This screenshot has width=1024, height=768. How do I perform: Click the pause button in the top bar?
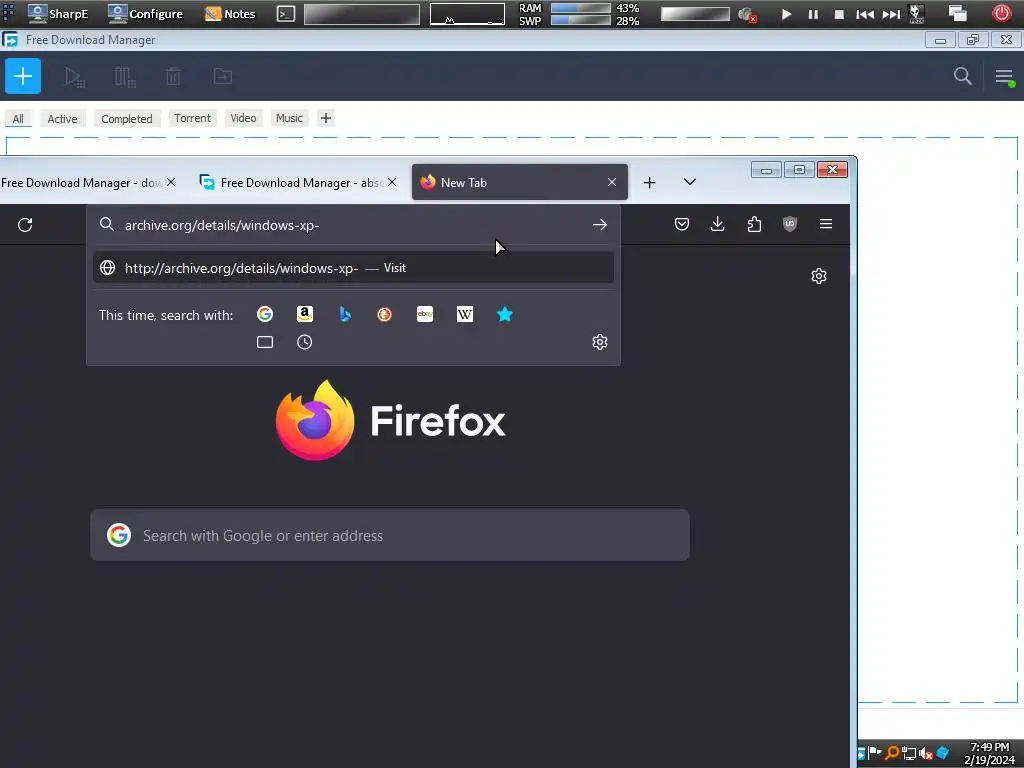(813, 14)
